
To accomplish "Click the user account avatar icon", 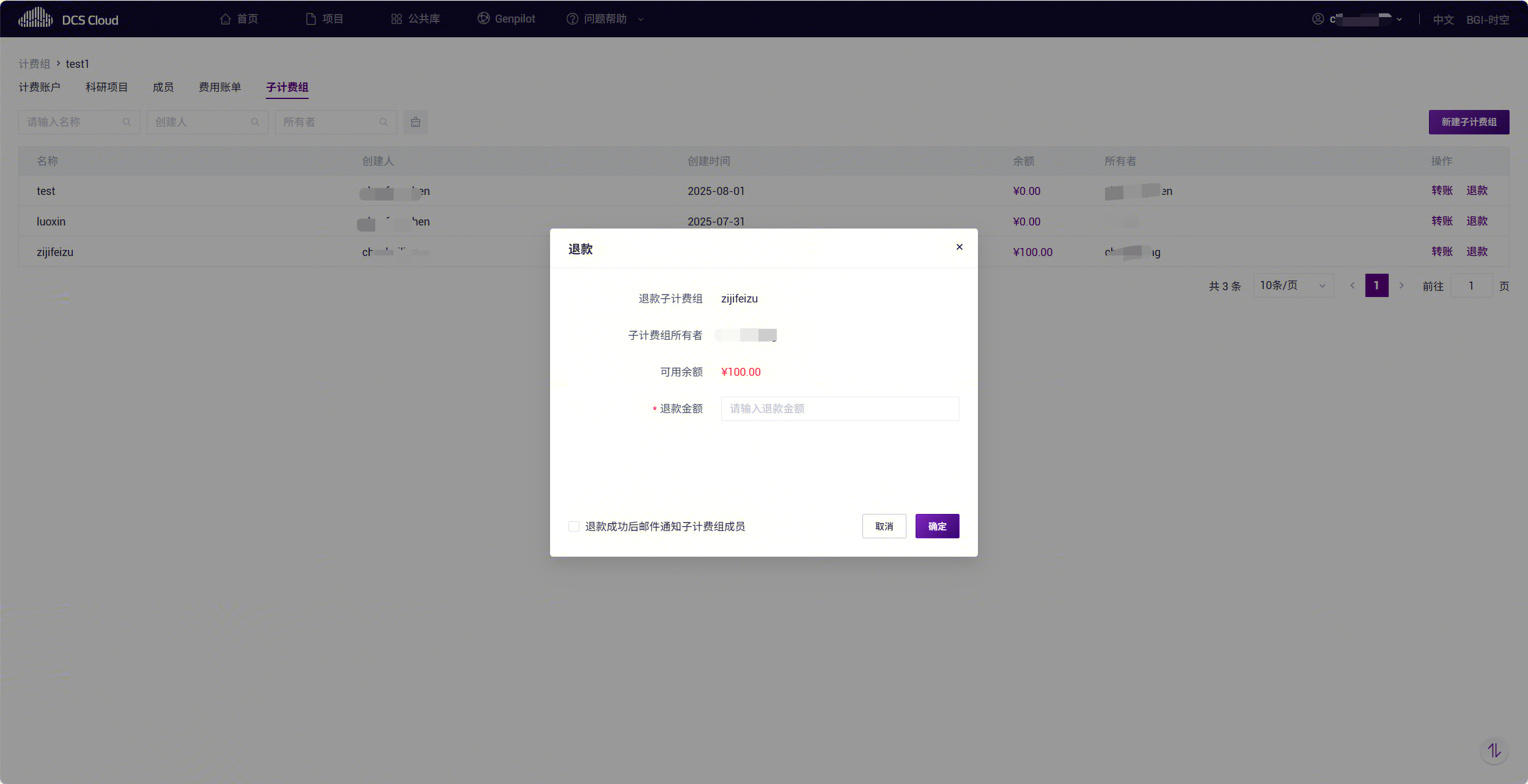I will pos(1318,19).
